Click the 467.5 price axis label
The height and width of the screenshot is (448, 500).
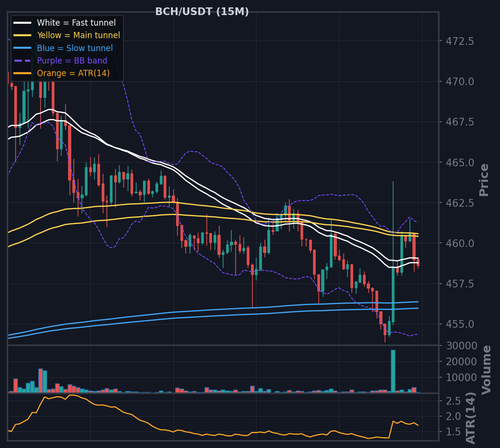[460, 122]
